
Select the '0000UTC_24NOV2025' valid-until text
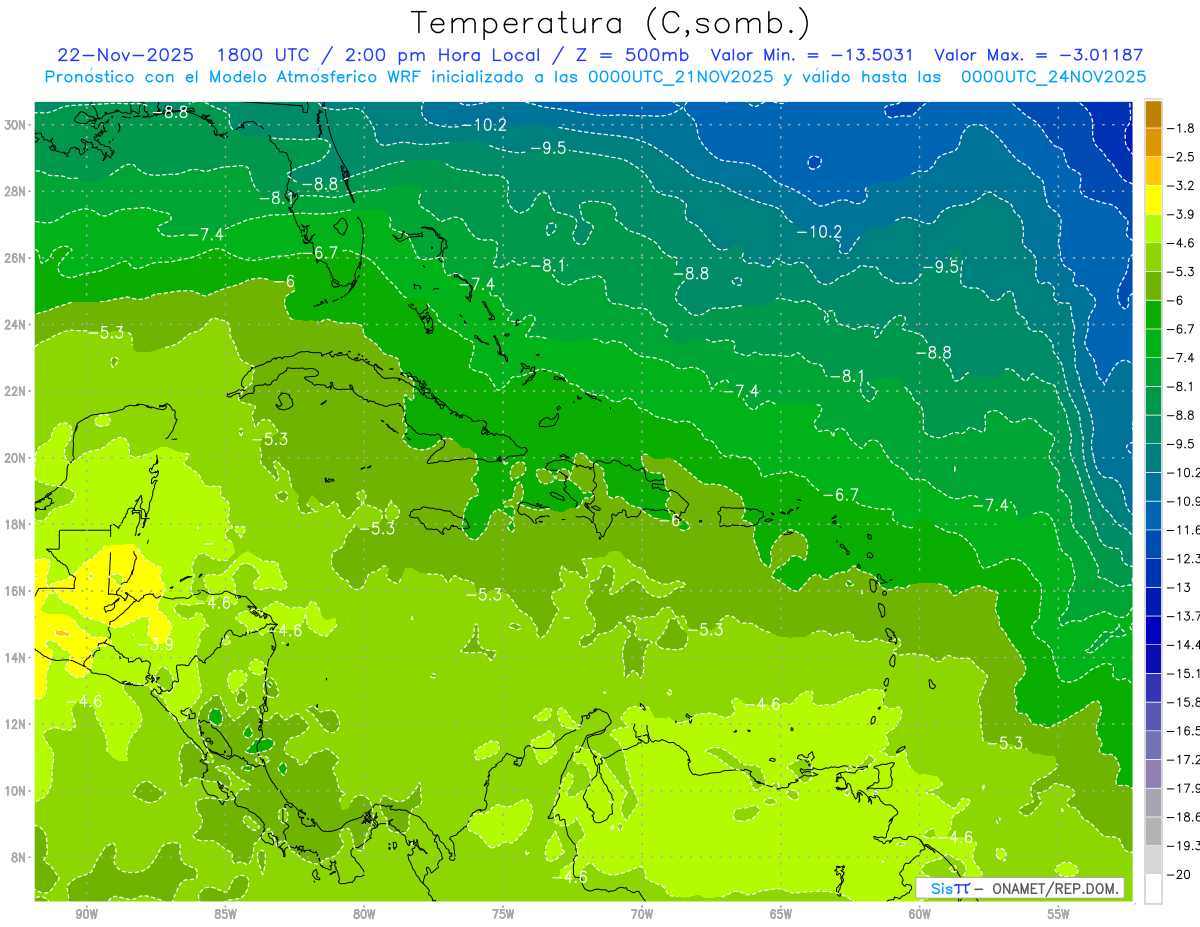pyautogui.click(x=1053, y=77)
